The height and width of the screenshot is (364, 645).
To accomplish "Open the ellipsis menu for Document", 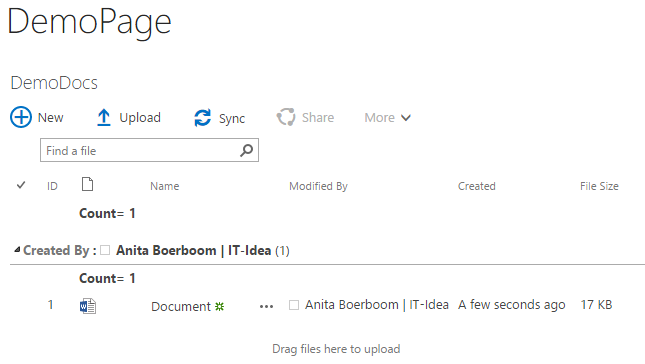I will [267, 306].
